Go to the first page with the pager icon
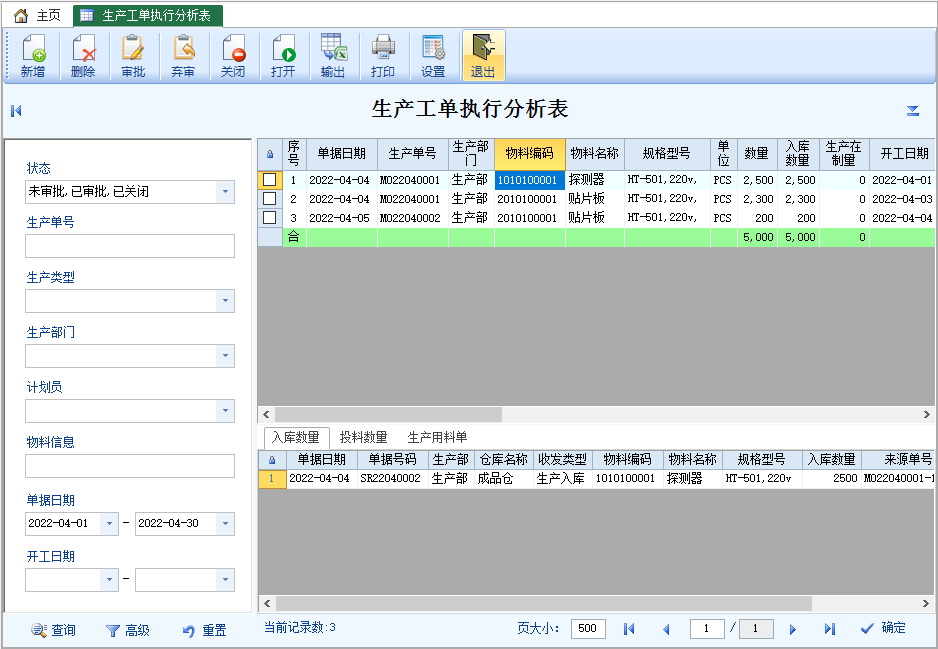This screenshot has width=938, height=649. (x=629, y=629)
